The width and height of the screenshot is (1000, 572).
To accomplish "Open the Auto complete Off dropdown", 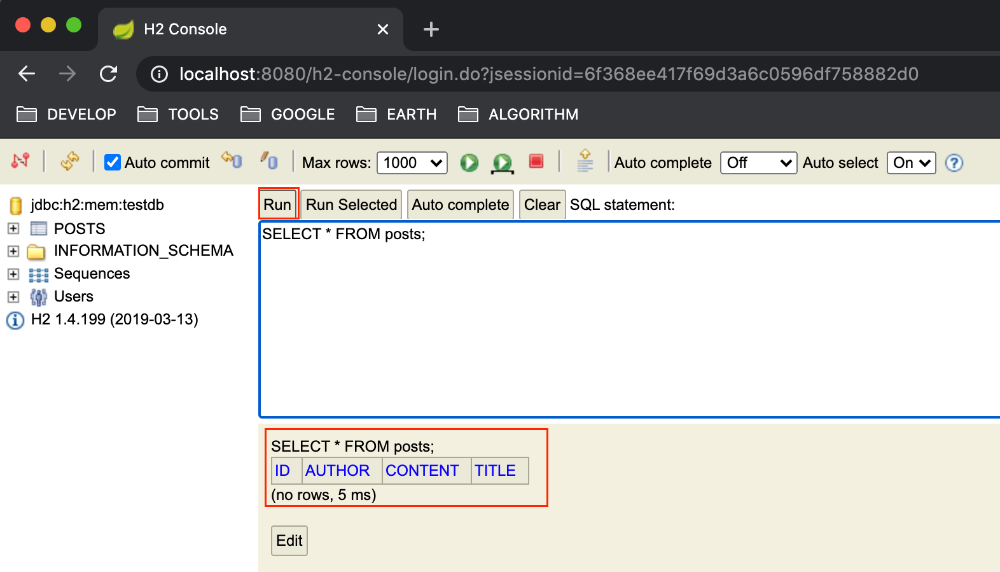I will (758, 163).
